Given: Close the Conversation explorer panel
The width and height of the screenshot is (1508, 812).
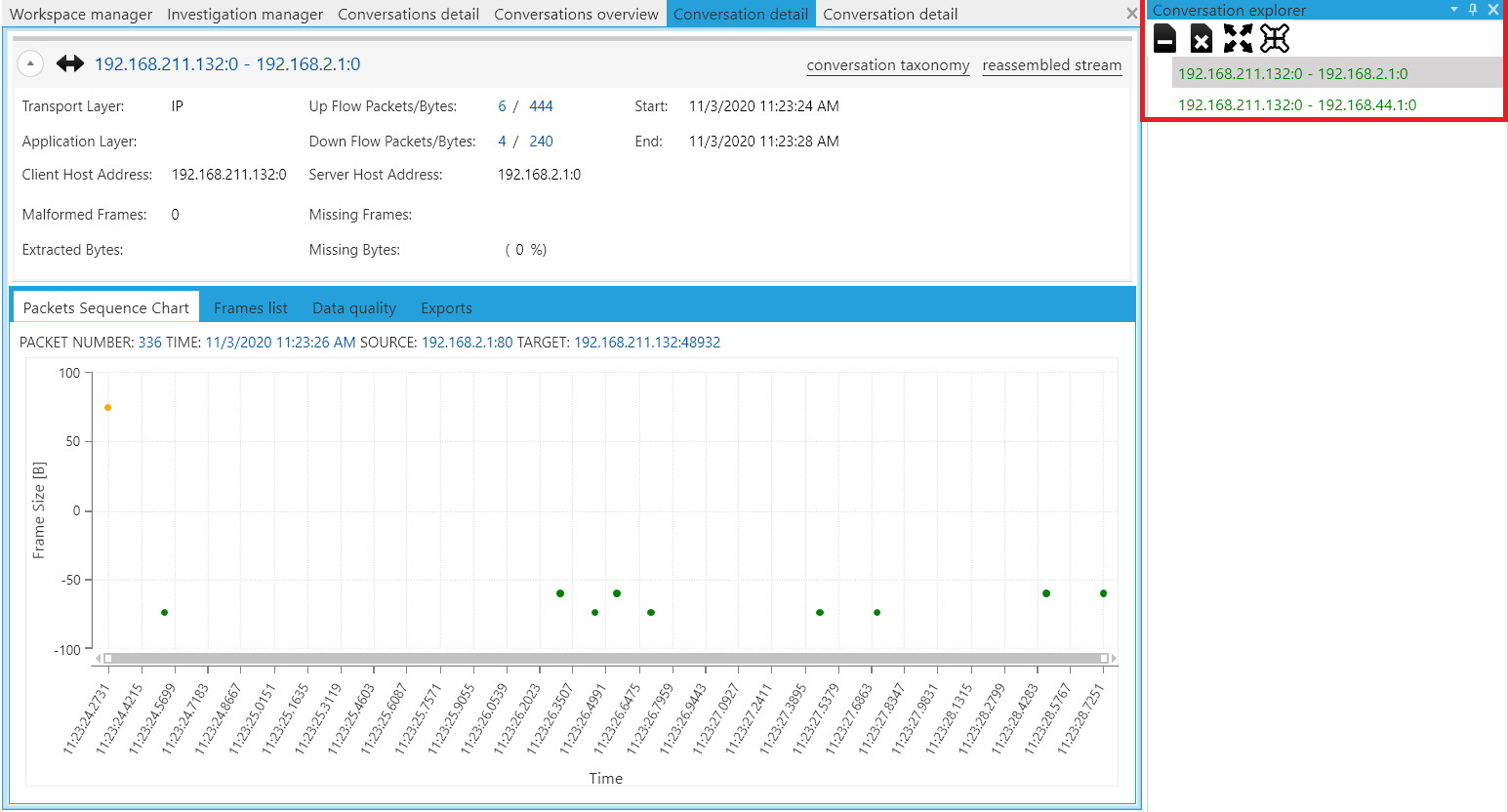Looking at the screenshot, I should (1493, 10).
